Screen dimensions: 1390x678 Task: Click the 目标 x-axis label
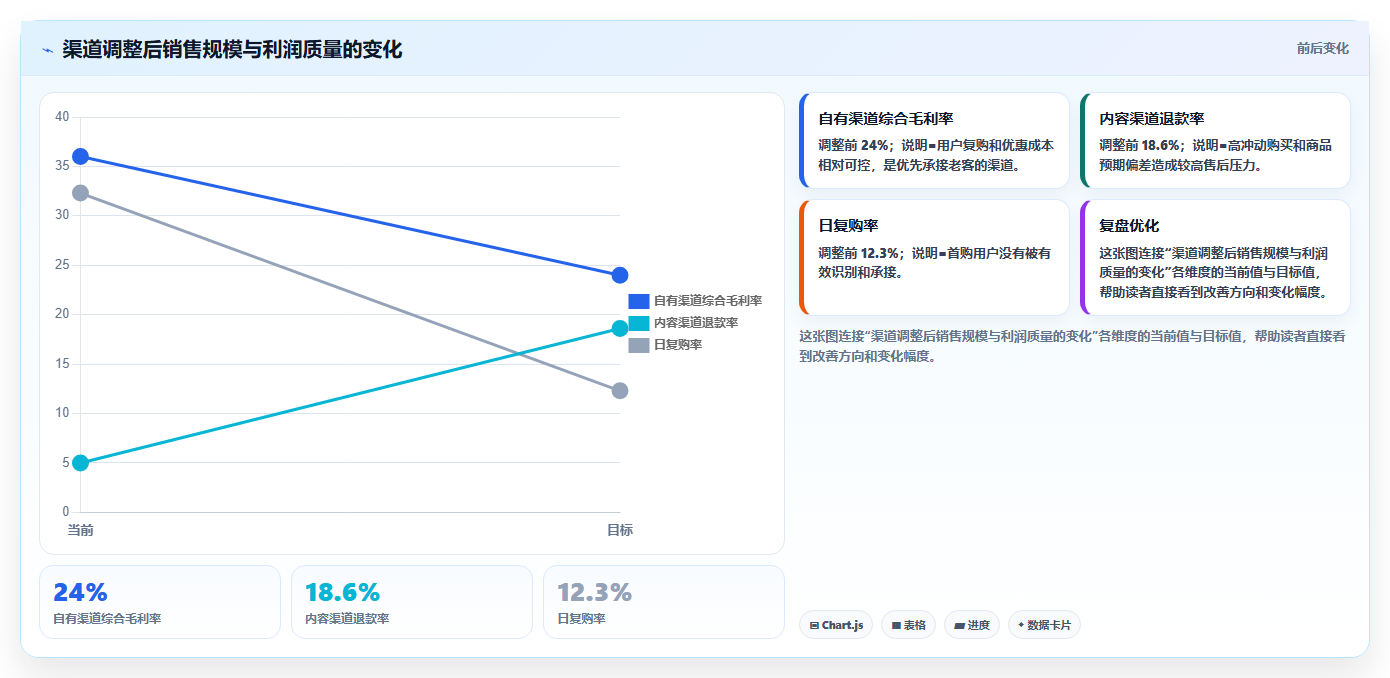click(x=620, y=530)
